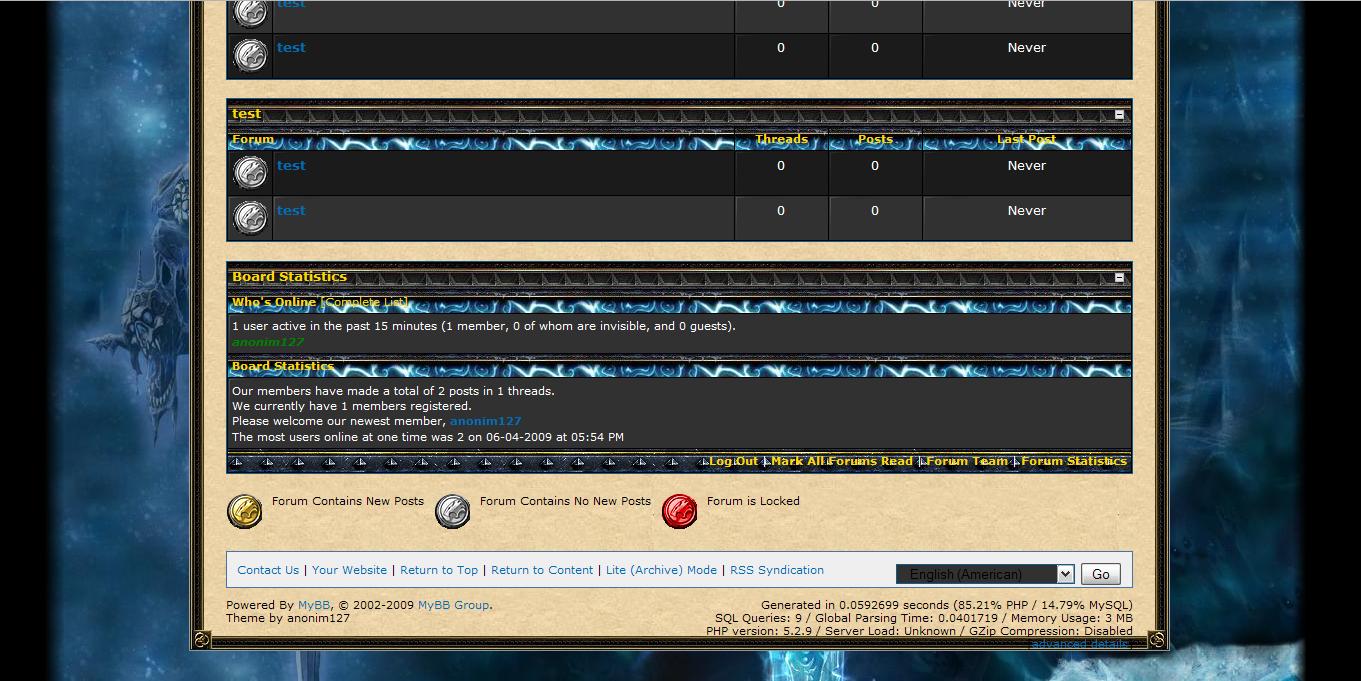This screenshot has height=681, width=1361.
Task: Click the 'Our members have made a total of 2 posts' line
Action: [x=393, y=391]
